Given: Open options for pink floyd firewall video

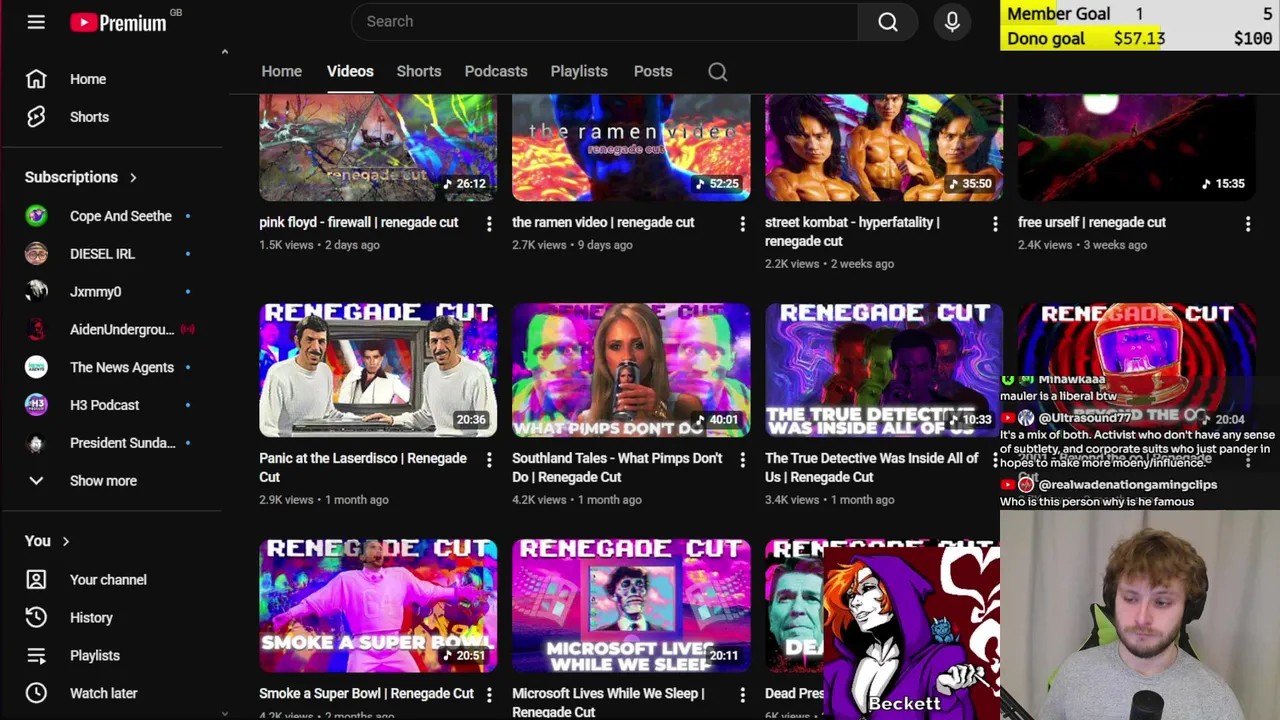Looking at the screenshot, I should (x=489, y=224).
